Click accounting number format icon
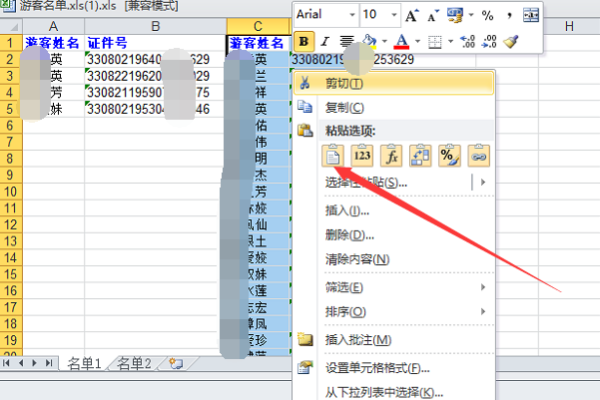Viewport: 600px width, 400px height. (x=455, y=16)
